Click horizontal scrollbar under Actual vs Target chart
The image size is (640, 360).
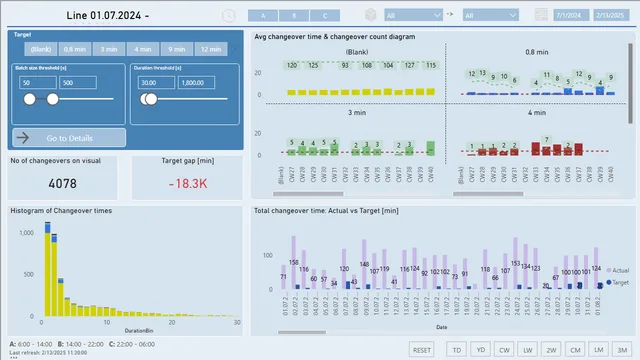(x=302, y=332)
